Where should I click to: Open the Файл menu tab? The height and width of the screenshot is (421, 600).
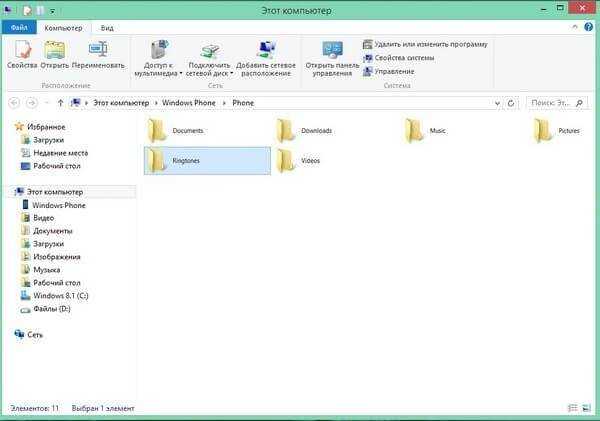click(19, 28)
